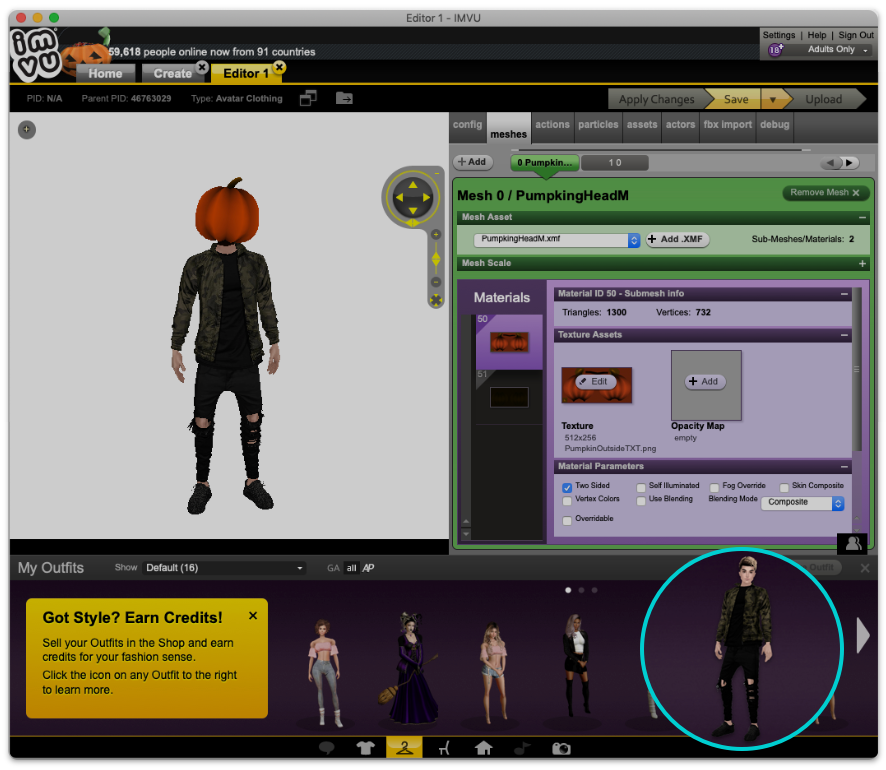
Task: Open the furniture chair icon in bottom bar
Action: coord(444,748)
